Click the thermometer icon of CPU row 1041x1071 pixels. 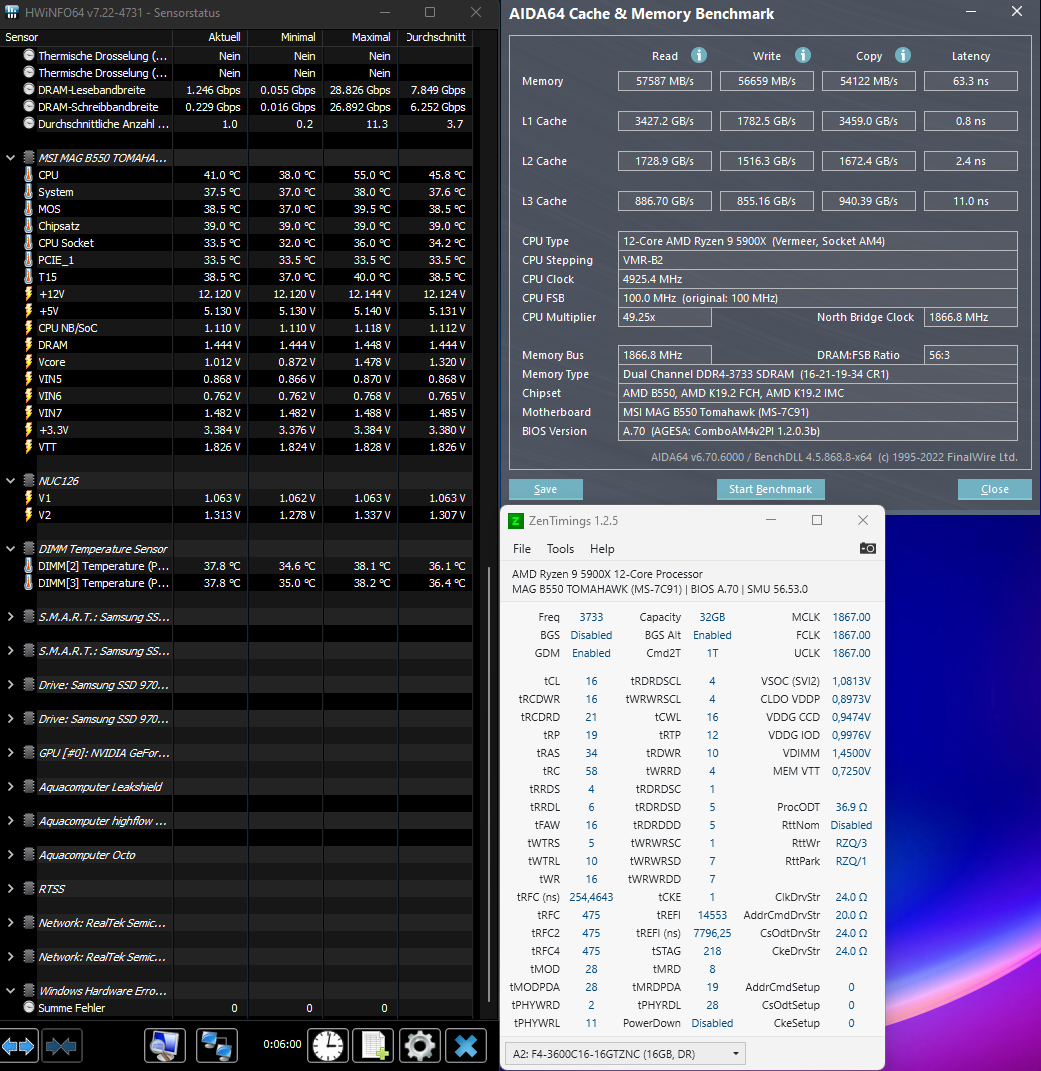coord(28,175)
